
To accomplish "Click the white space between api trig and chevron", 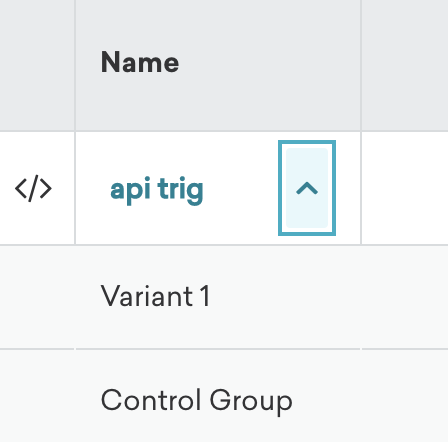I will [241, 188].
